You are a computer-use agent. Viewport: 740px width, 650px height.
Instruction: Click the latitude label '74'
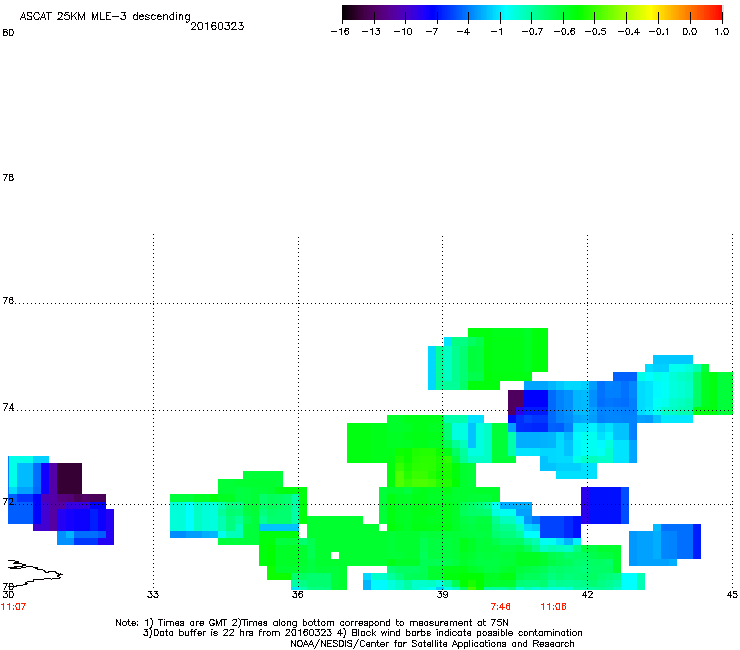coord(8,407)
